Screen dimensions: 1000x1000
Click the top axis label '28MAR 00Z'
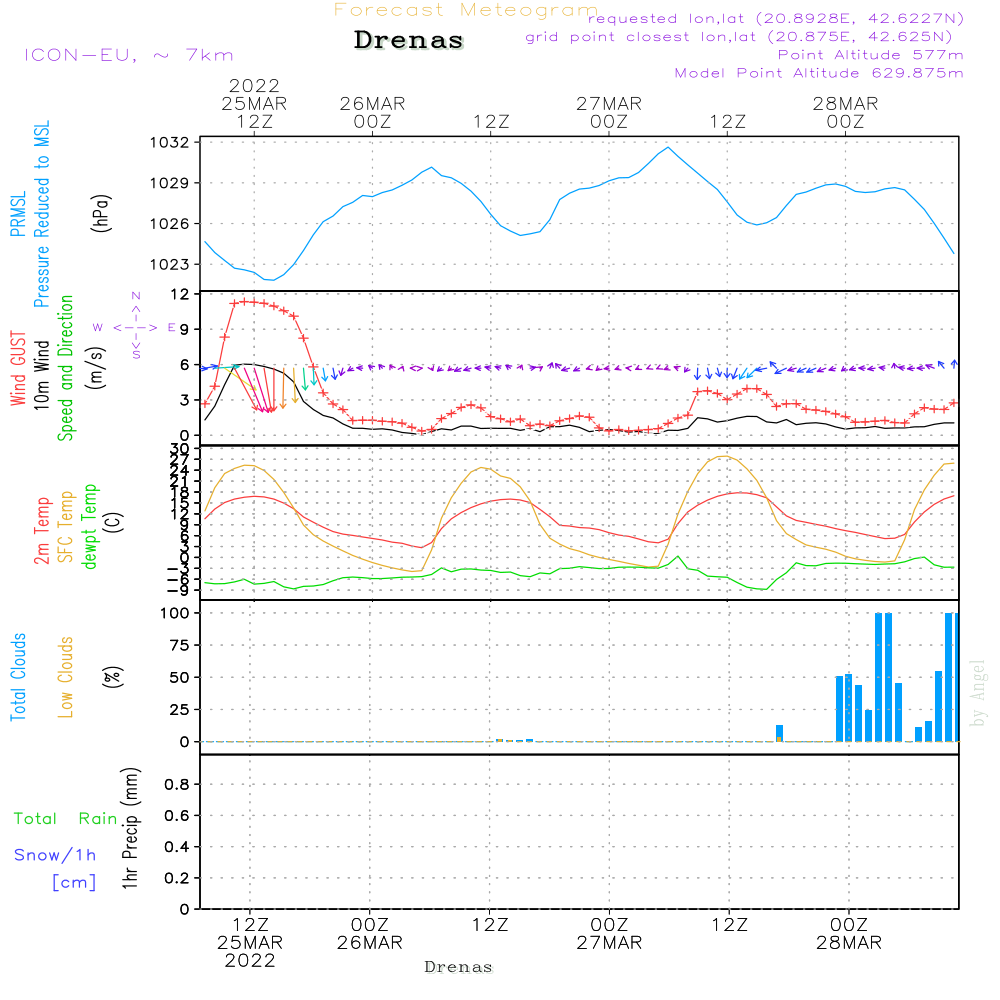846,112
